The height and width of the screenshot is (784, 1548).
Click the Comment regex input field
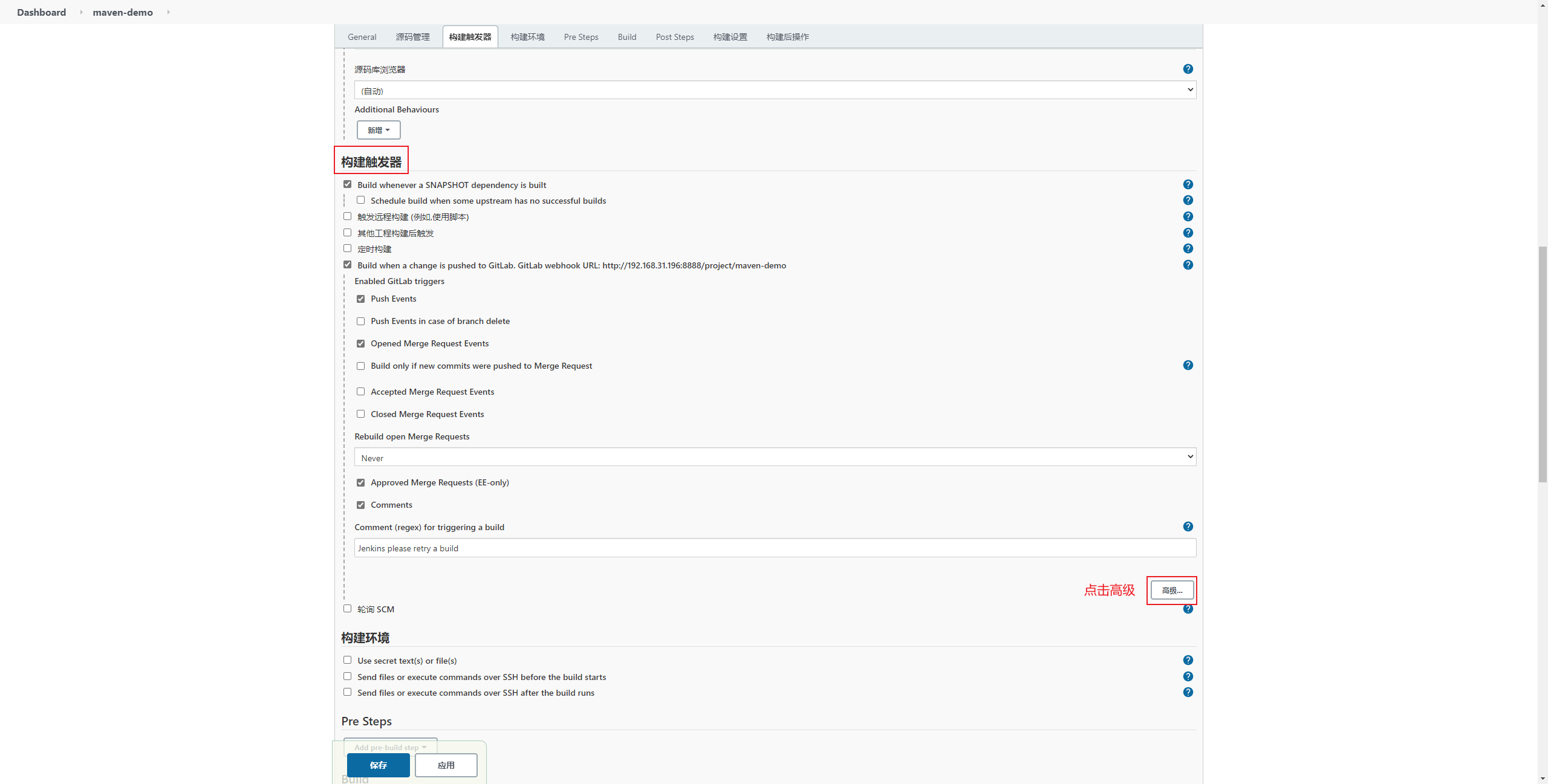(775, 548)
